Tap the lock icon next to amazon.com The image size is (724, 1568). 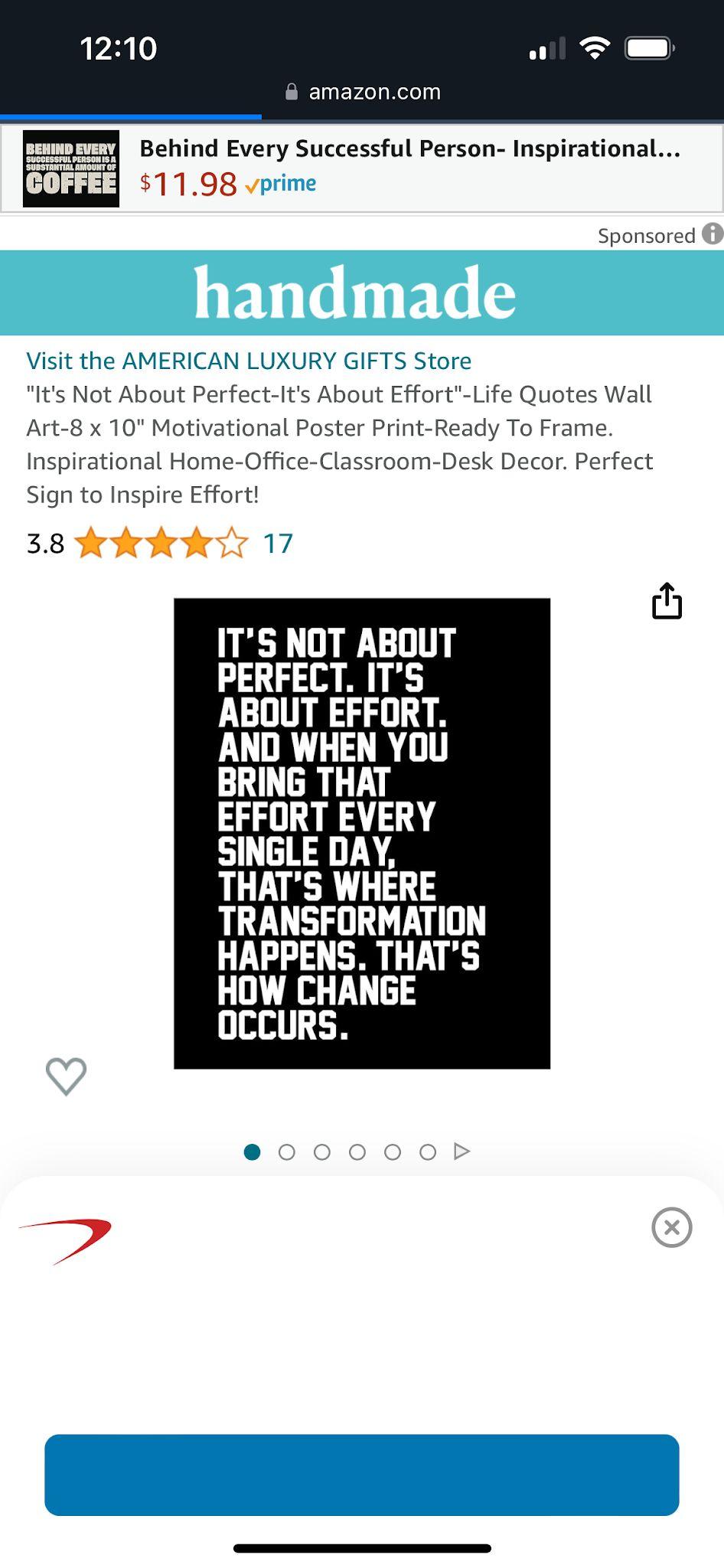pyautogui.click(x=292, y=92)
